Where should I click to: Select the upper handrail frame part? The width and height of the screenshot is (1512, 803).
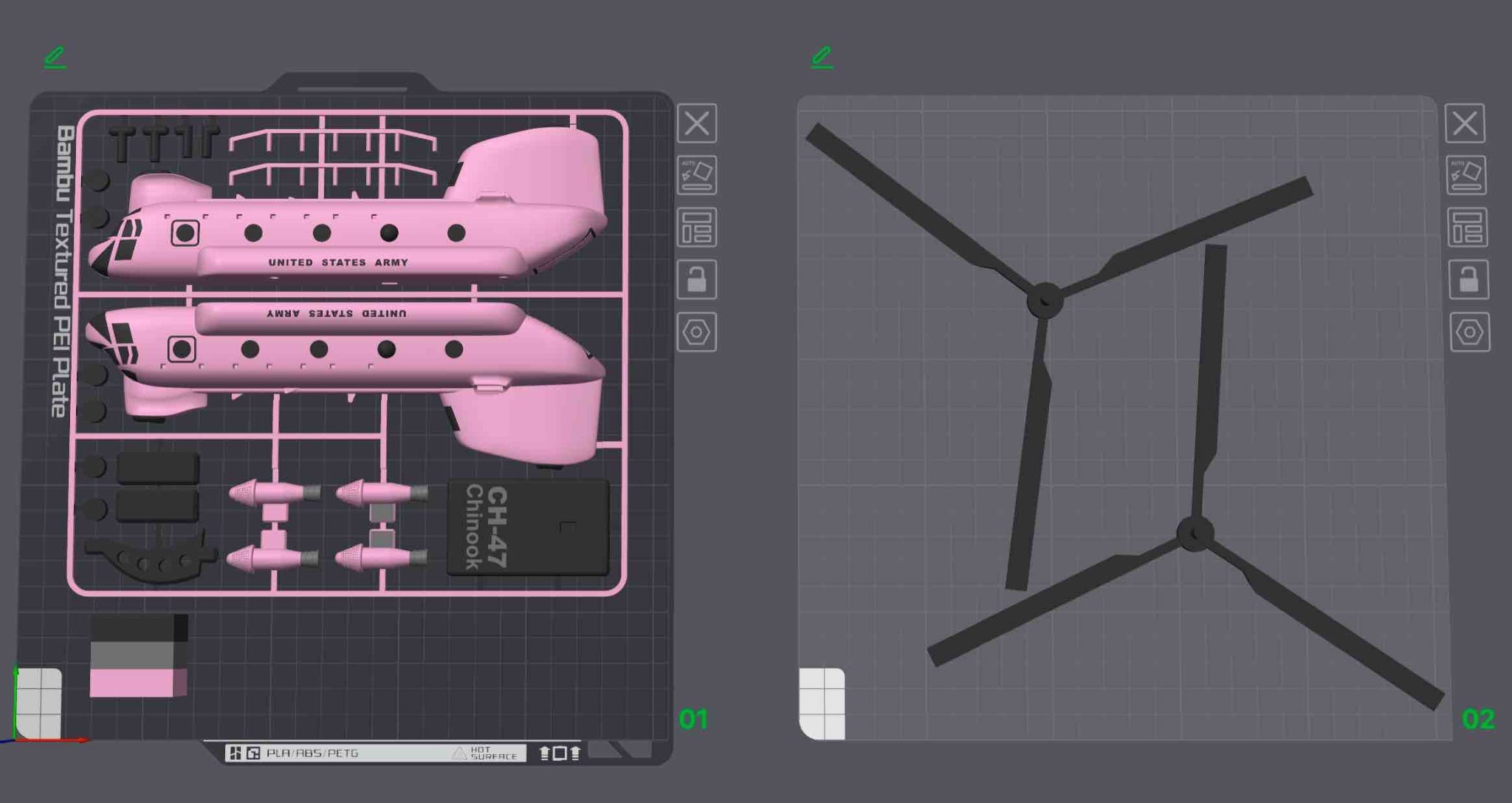(332, 140)
